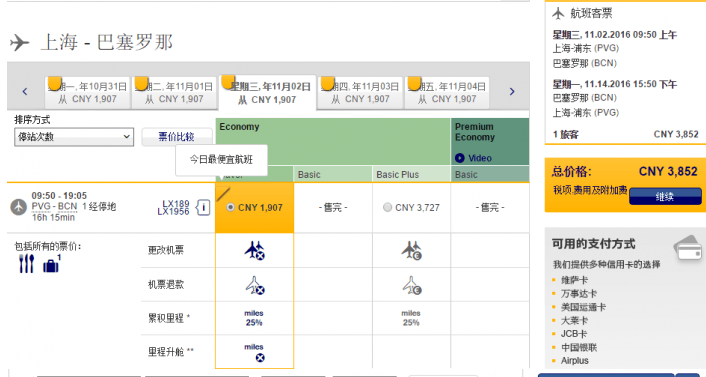Viewport: 706px width, 377px height.
Task: Click the miles 25% icon in the CNY 1,907 column
Action: point(254,318)
